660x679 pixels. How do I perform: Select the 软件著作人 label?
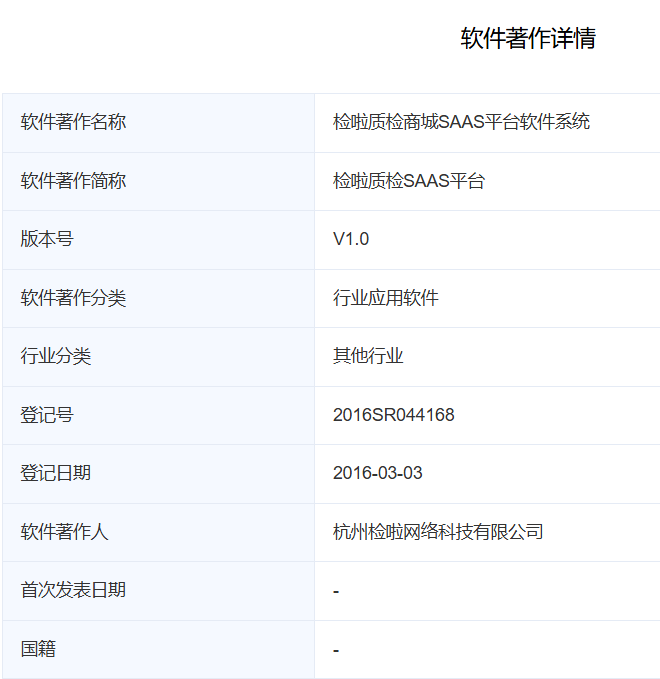(64, 532)
